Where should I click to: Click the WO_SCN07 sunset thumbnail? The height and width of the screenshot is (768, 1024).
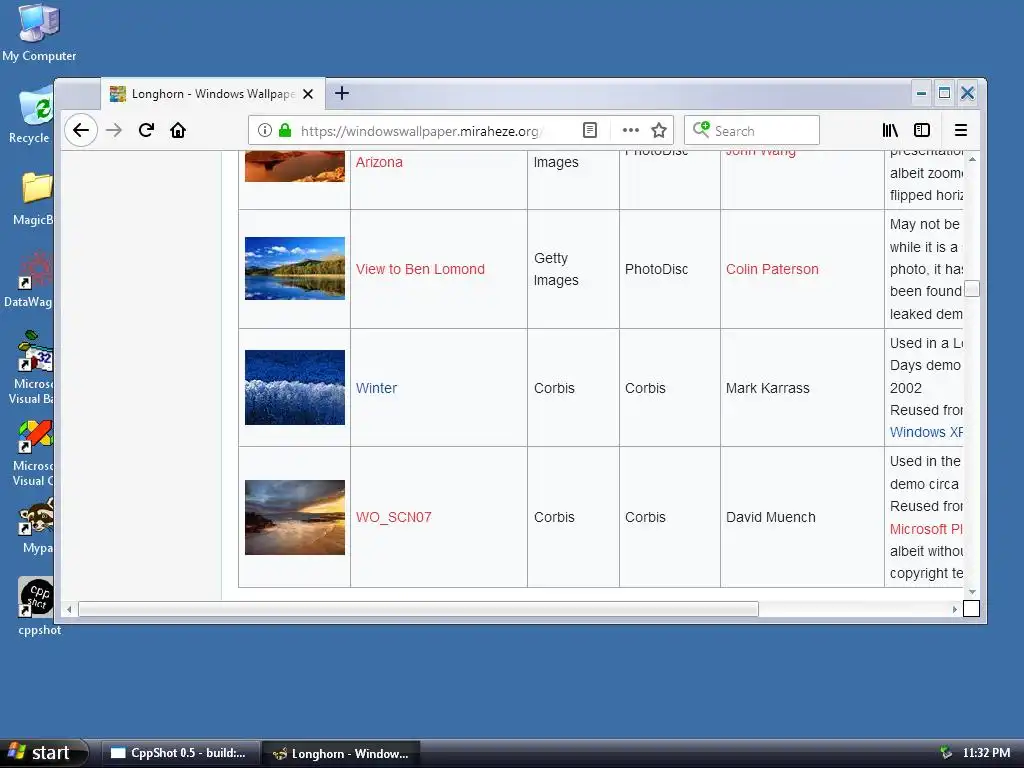(295, 517)
